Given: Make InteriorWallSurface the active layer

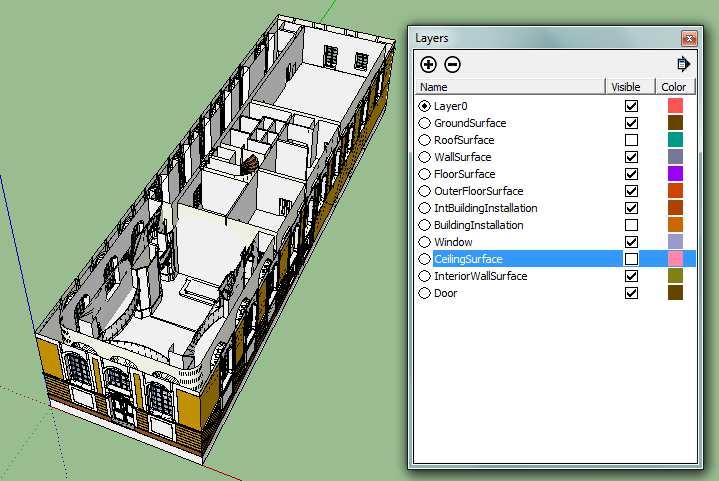Looking at the screenshot, I should coord(425,276).
